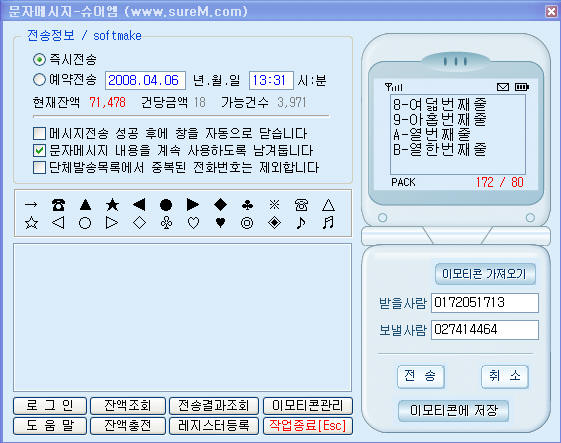Uncheck the keep message content checkbox
Viewport: 561px width, 443px height.
pyautogui.click(x=39, y=151)
